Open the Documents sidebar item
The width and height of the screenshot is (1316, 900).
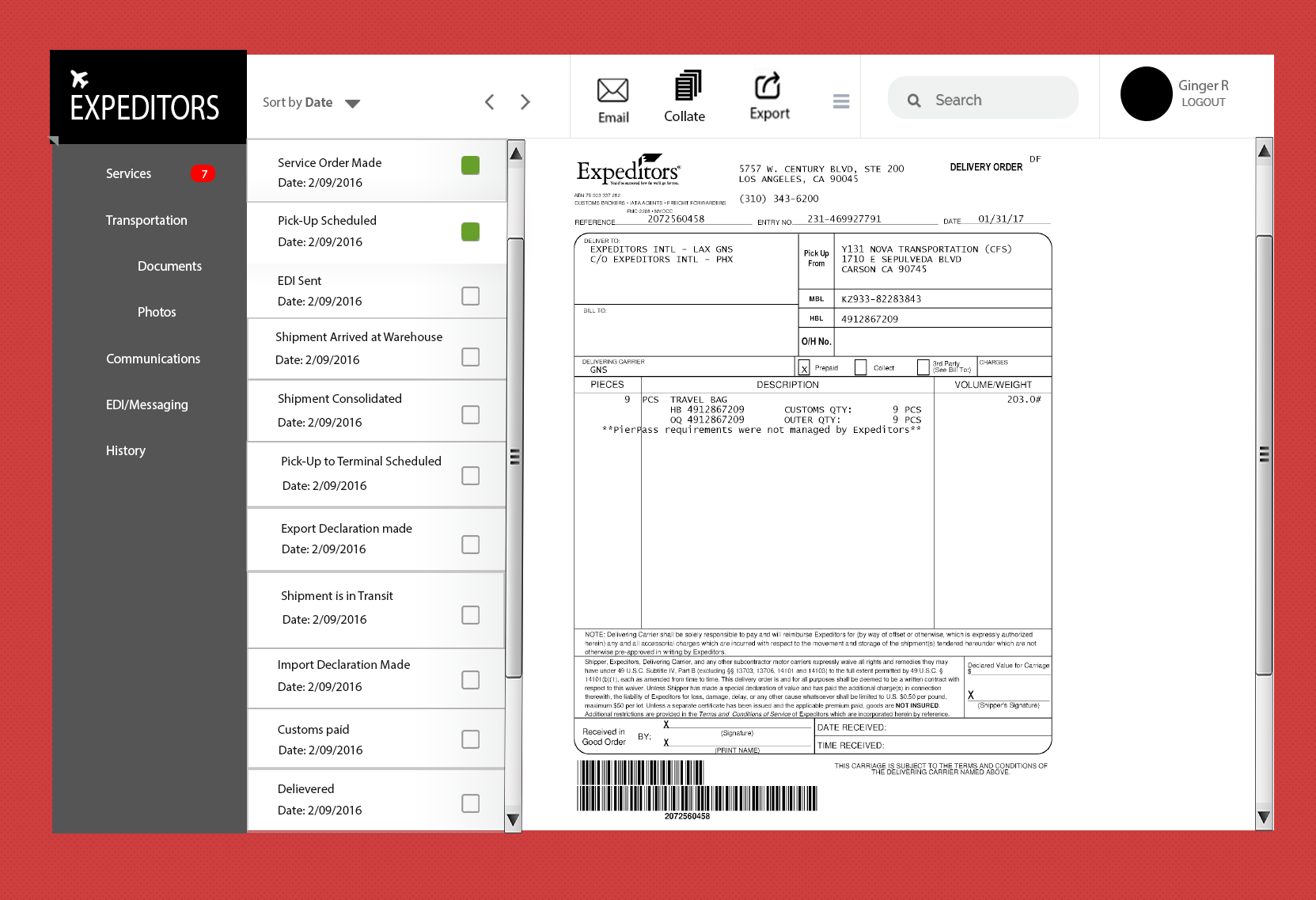(169, 267)
